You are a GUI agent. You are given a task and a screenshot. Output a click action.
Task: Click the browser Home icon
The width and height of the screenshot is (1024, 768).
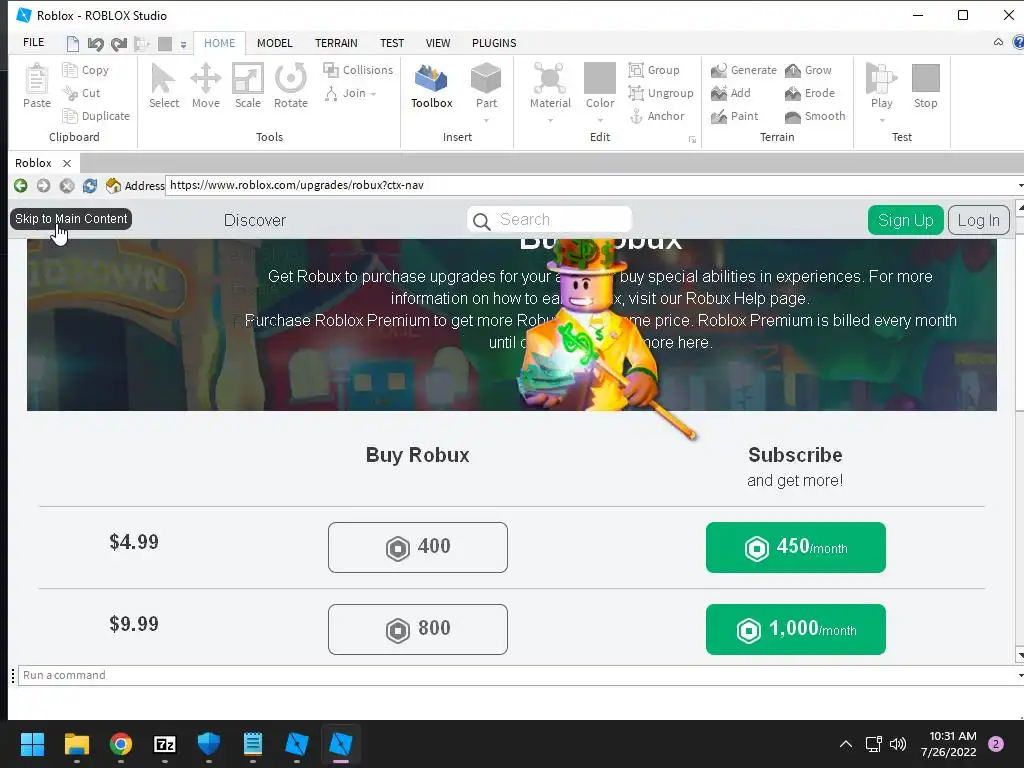point(113,186)
